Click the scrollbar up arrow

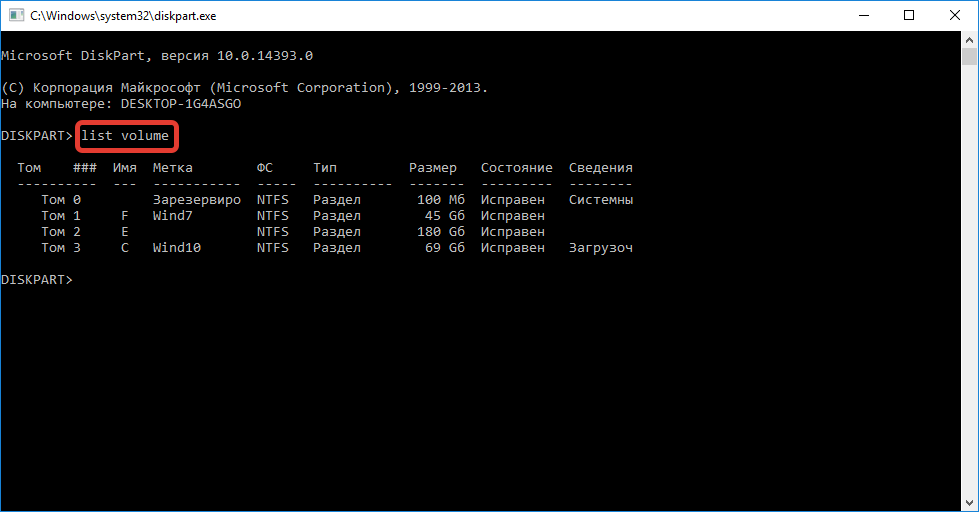tap(969, 39)
